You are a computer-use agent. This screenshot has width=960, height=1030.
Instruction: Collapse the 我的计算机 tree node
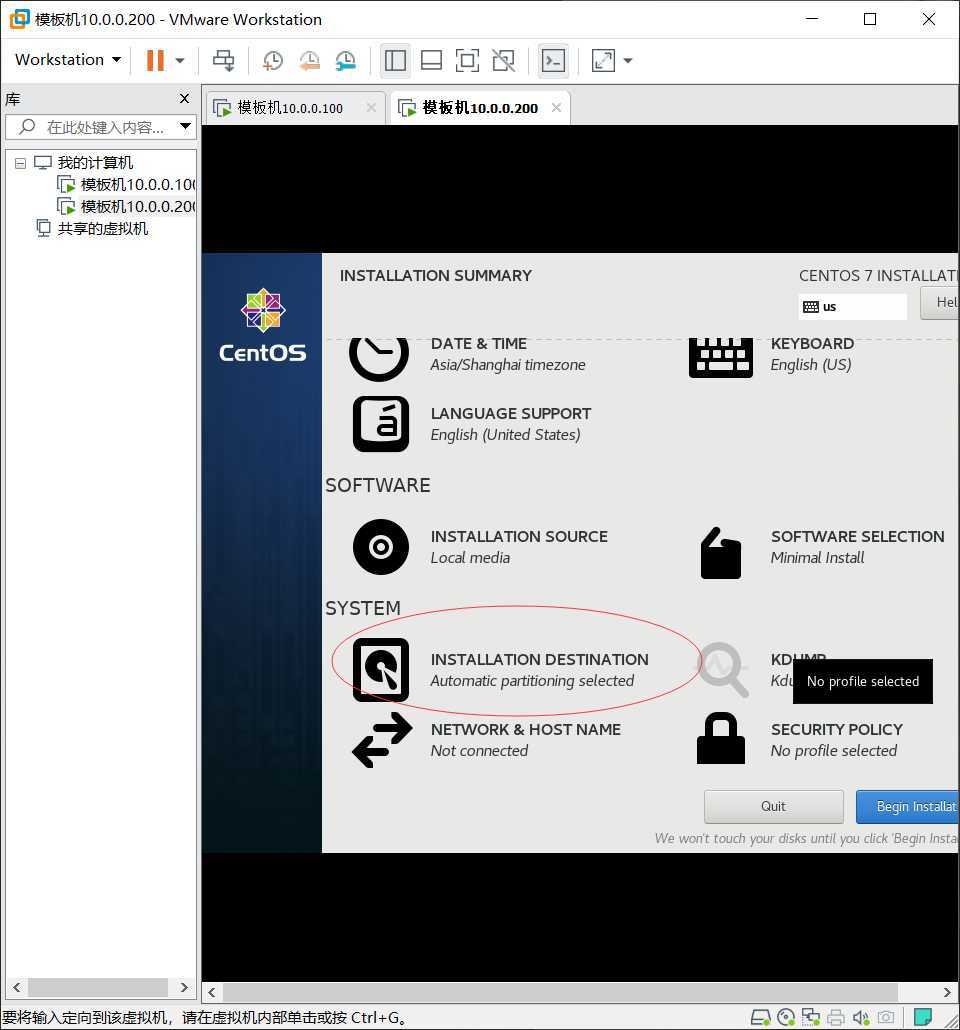click(20, 163)
